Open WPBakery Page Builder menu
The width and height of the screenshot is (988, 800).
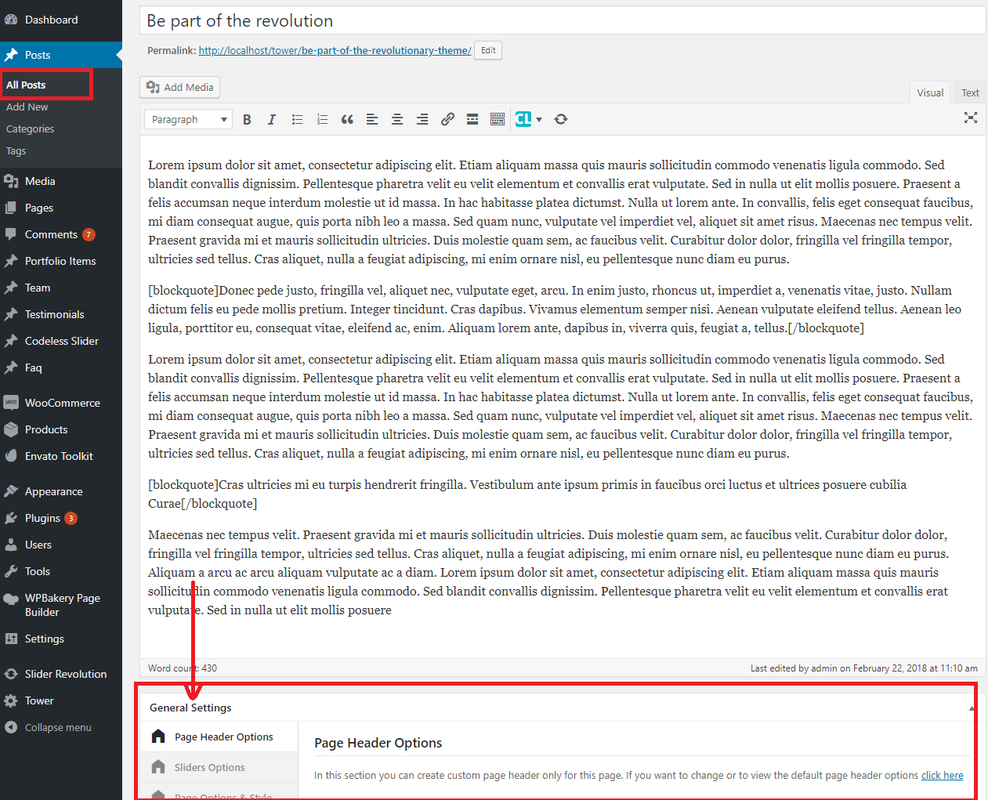point(61,605)
